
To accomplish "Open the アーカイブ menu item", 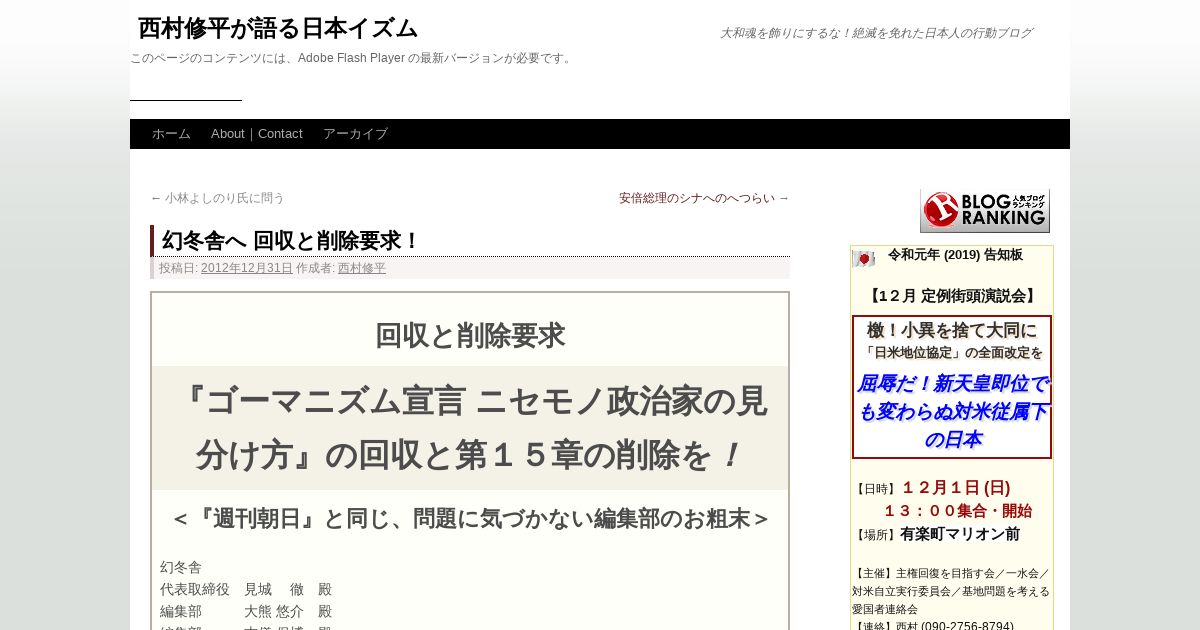I will [x=355, y=134].
